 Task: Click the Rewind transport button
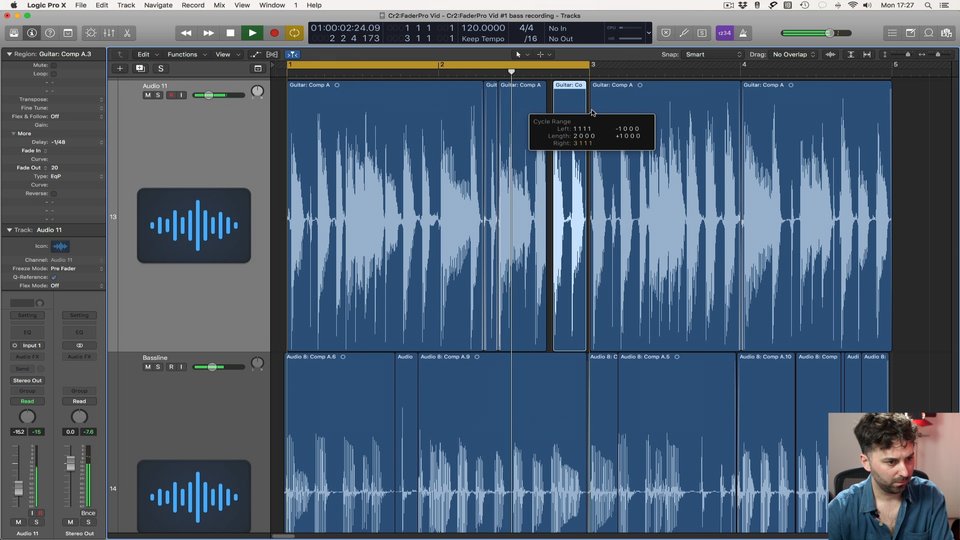coord(186,33)
